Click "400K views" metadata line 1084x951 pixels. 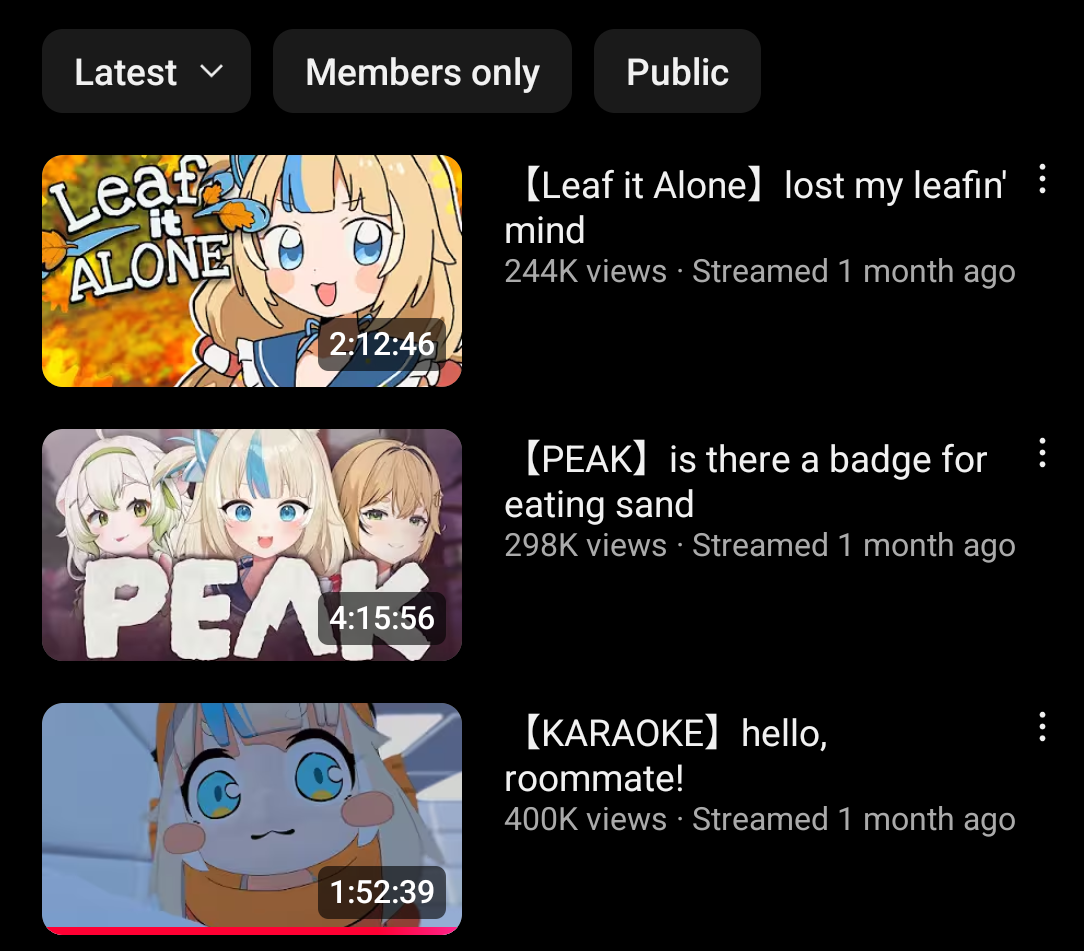point(760,819)
